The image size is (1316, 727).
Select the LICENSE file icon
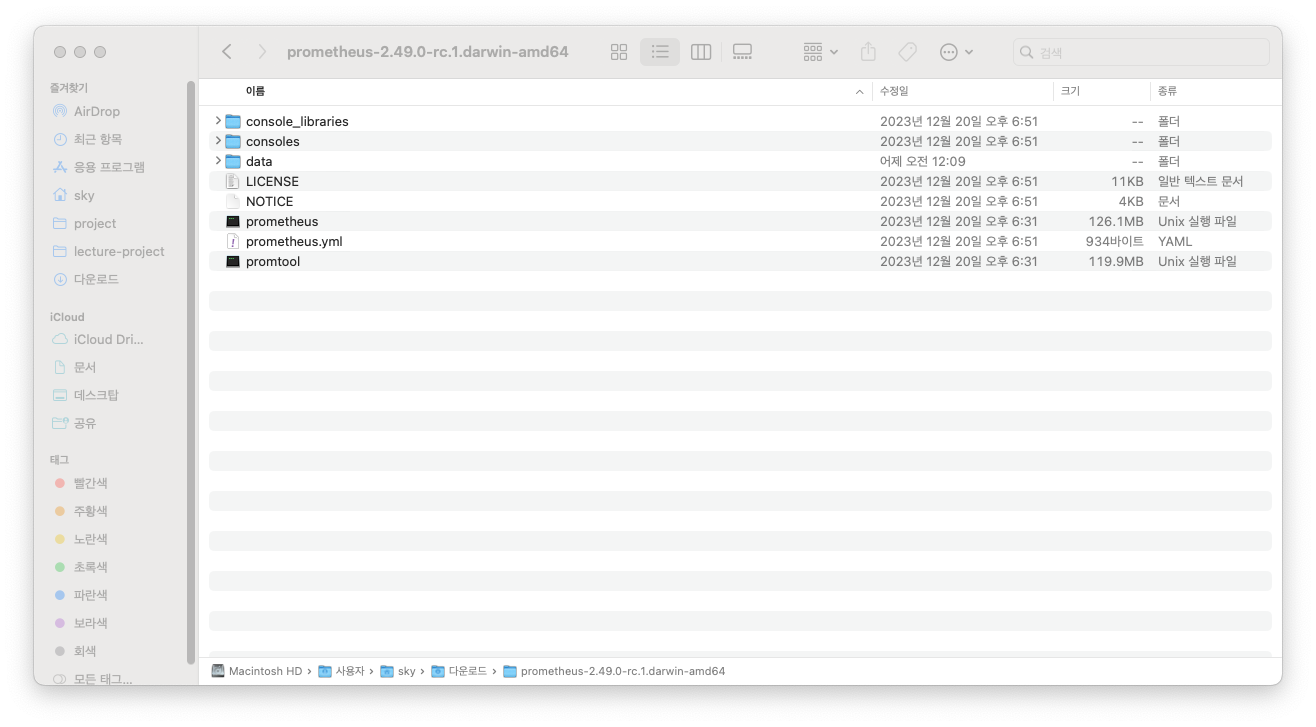coord(233,181)
